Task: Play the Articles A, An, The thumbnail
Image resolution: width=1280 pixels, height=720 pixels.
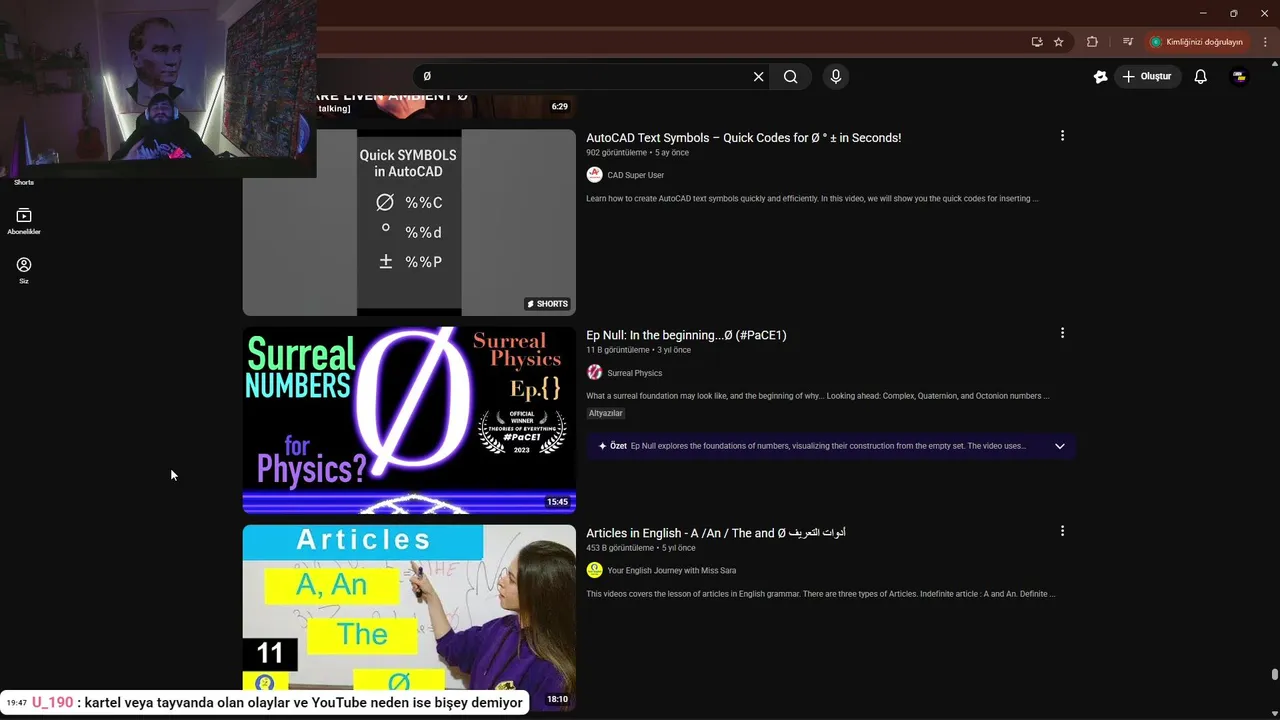Action: click(409, 618)
